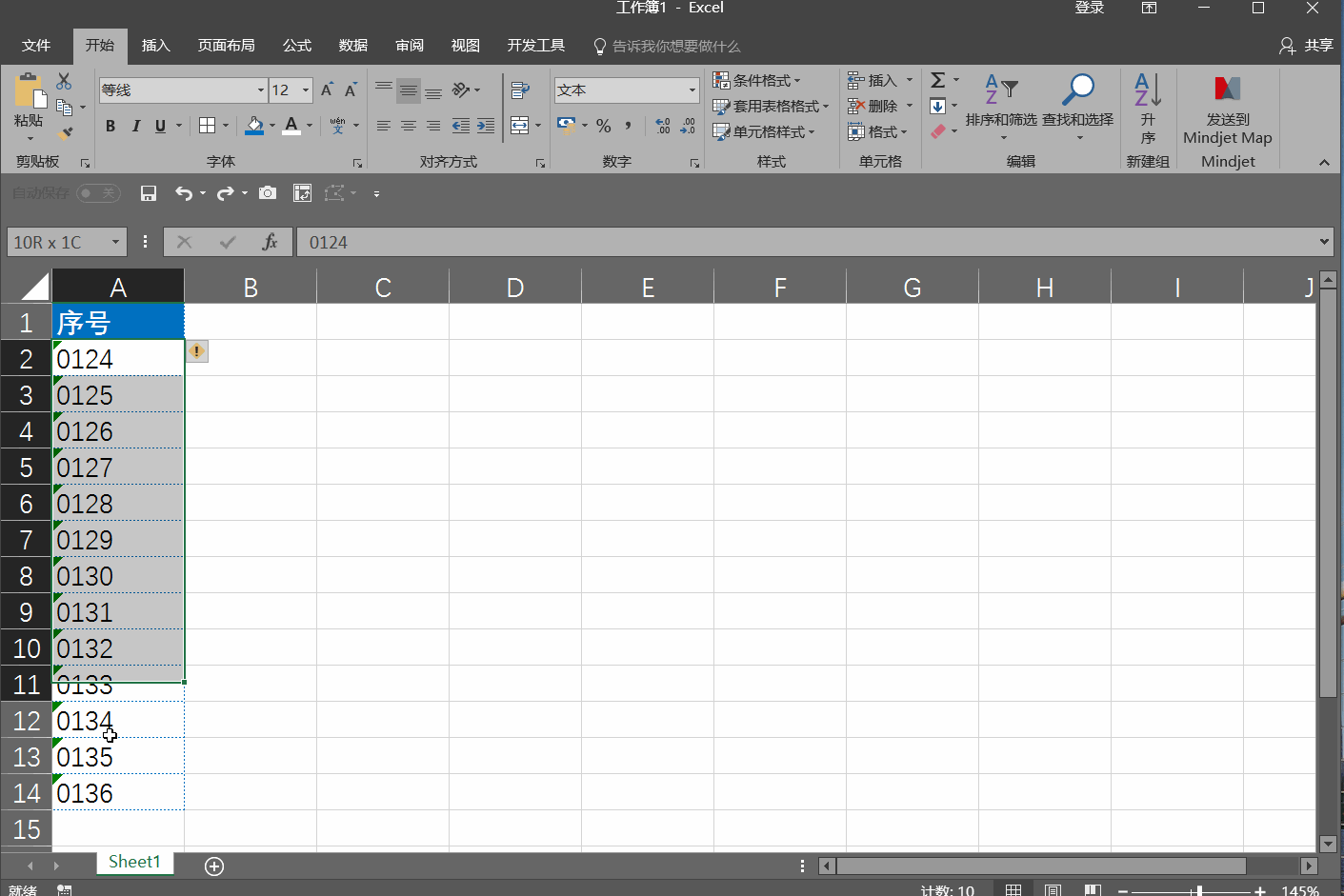Click the AutoSum sigma icon
Screen dimensions: 1344x896
click(x=938, y=81)
